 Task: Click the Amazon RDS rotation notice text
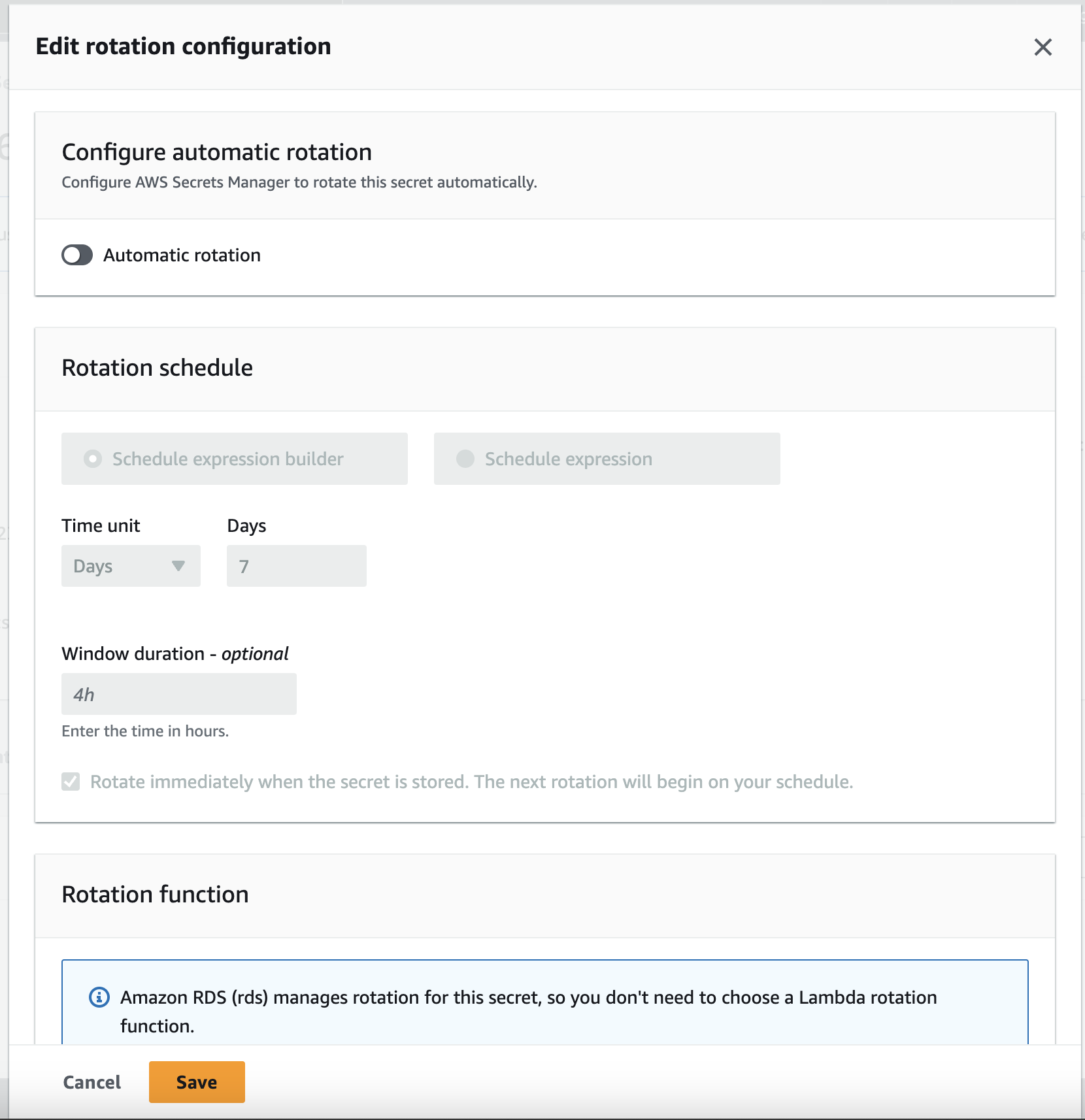point(528,998)
